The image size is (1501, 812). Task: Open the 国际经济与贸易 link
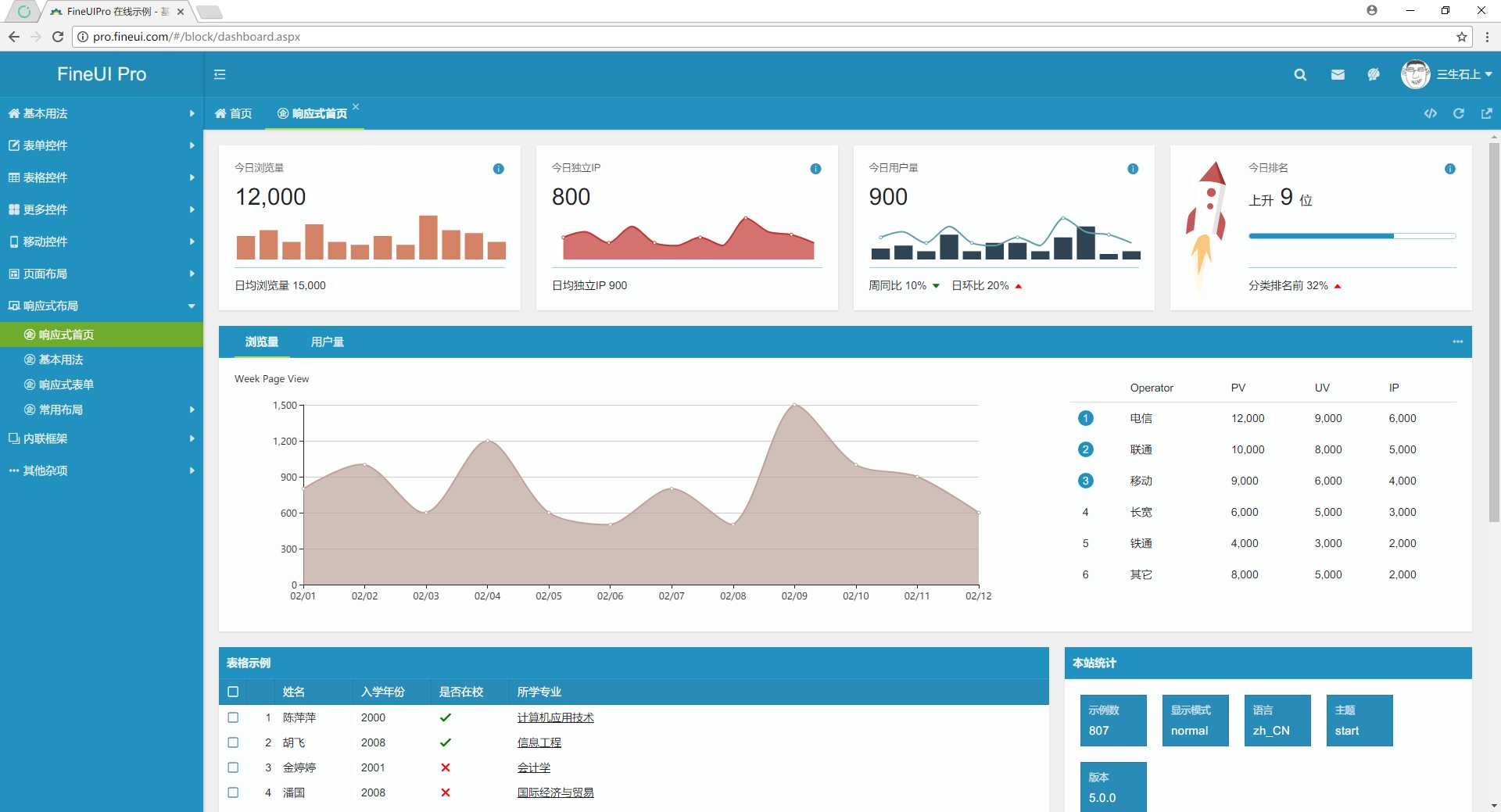pyautogui.click(x=555, y=792)
